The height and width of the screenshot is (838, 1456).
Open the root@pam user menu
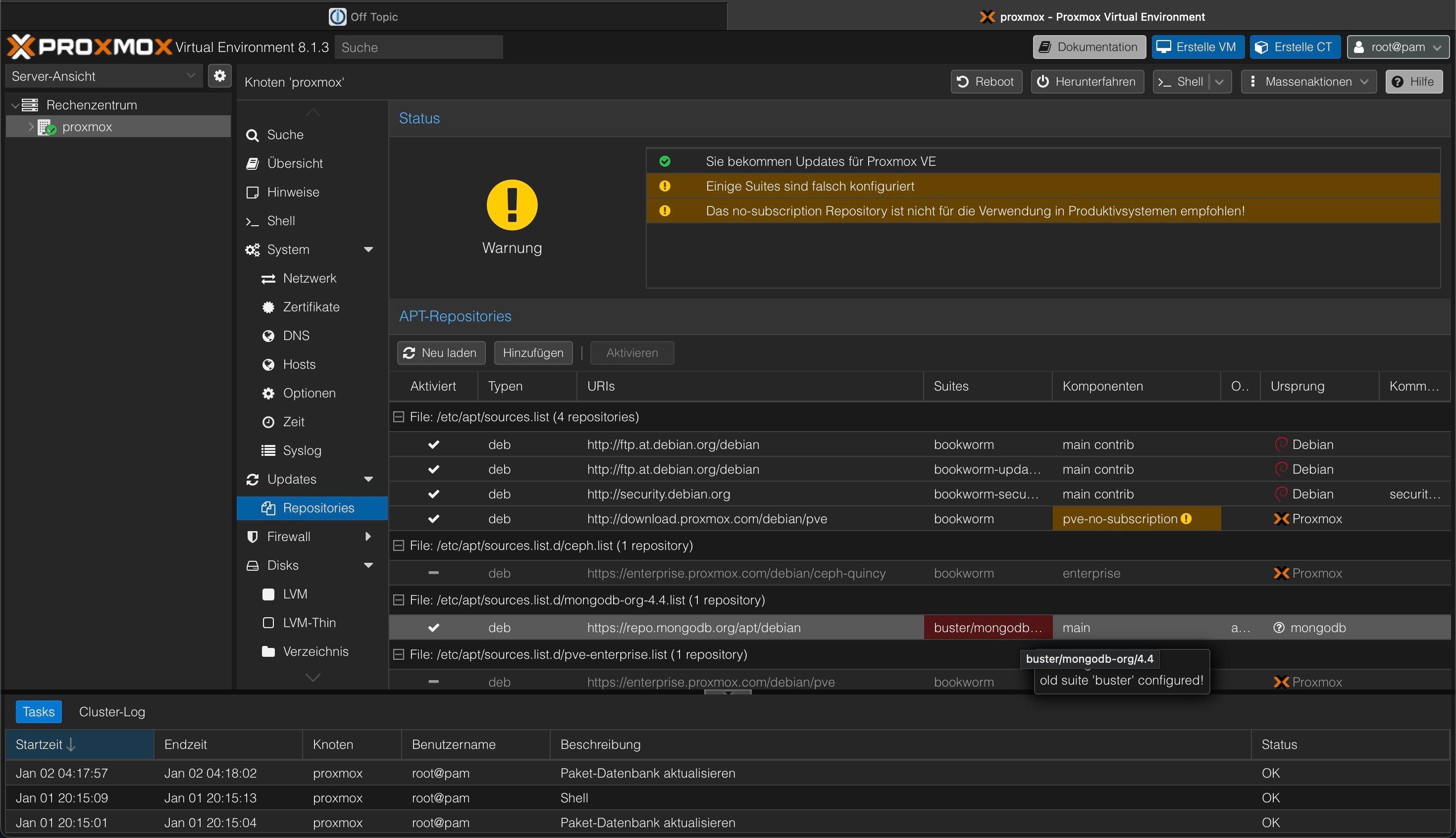tap(1398, 47)
